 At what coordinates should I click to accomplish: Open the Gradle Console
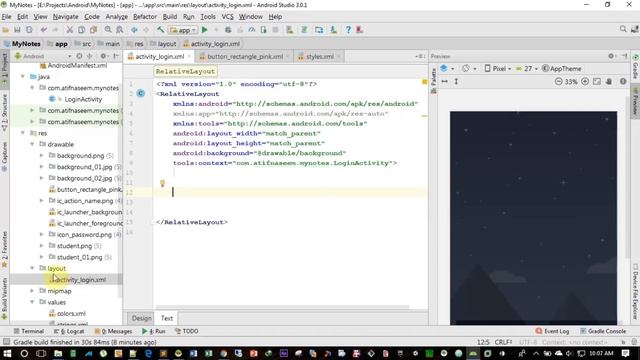tap(603, 331)
